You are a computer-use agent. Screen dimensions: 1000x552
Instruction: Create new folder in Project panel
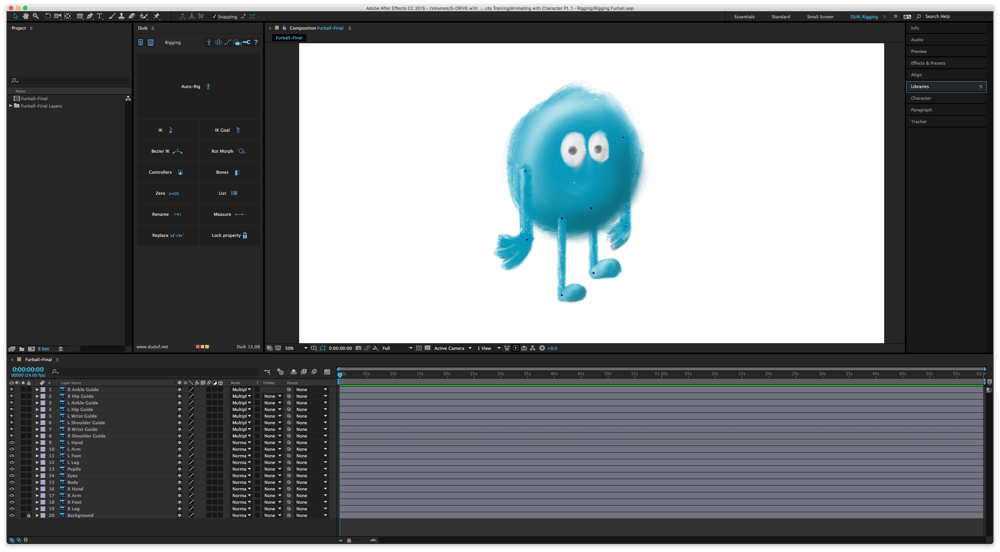coord(21,349)
